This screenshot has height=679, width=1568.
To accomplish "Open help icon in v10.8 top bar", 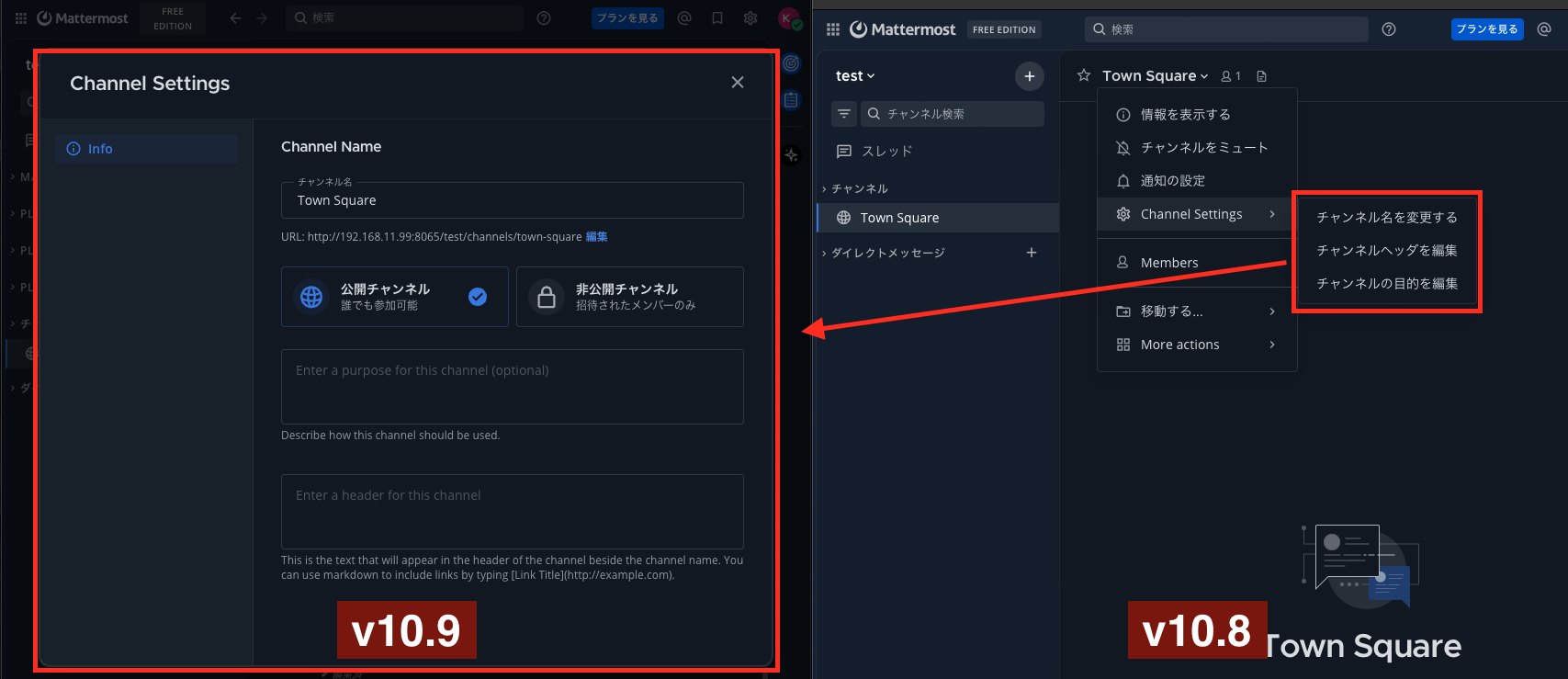I will coord(1389,29).
